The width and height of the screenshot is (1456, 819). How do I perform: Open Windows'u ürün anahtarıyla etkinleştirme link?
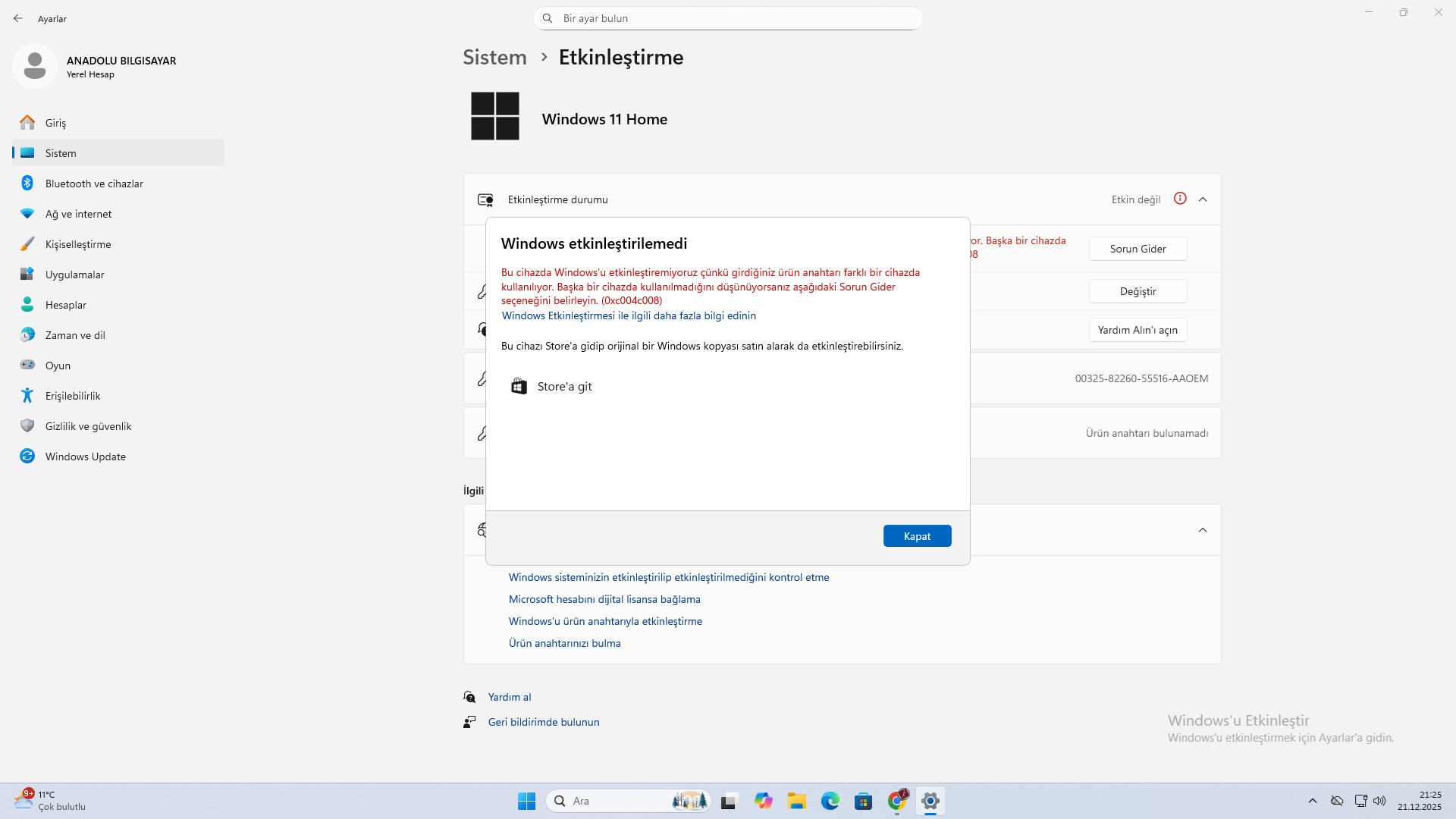coord(605,622)
